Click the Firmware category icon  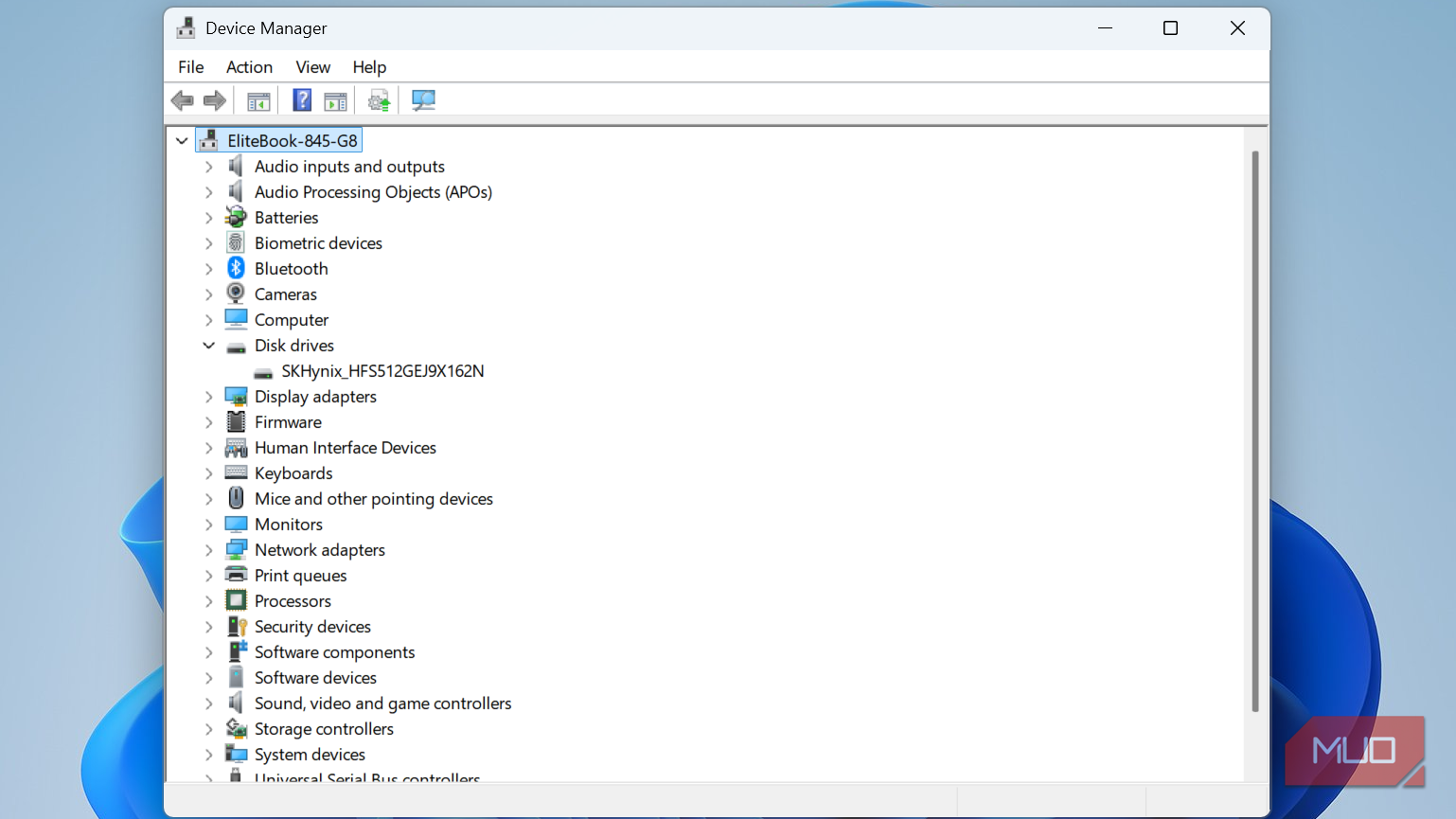(x=236, y=422)
